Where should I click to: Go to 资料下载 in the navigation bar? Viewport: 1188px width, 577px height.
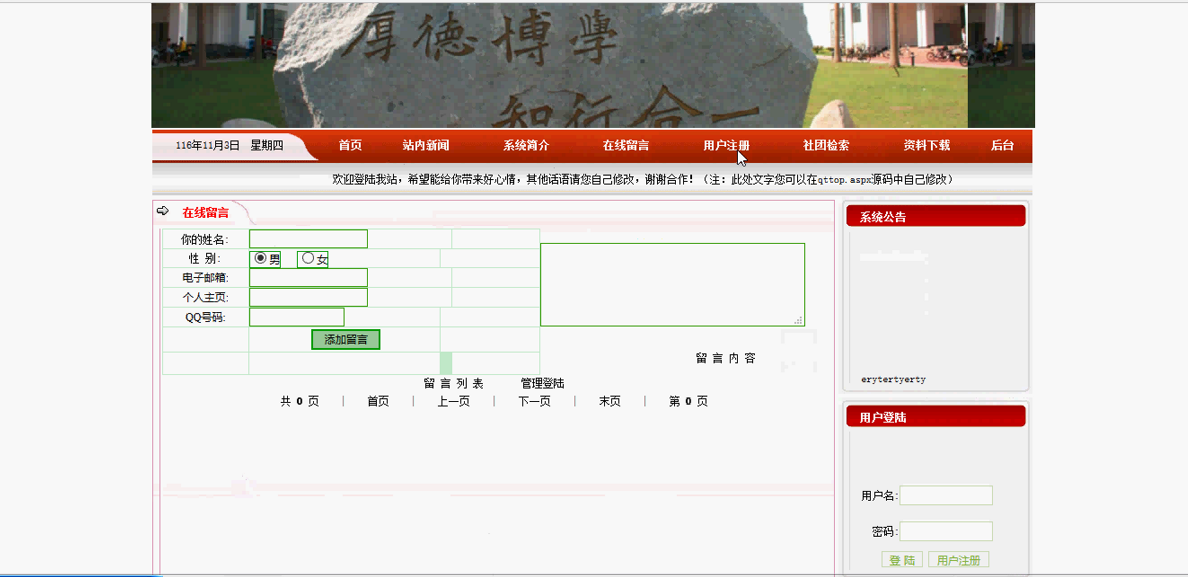tap(926, 145)
